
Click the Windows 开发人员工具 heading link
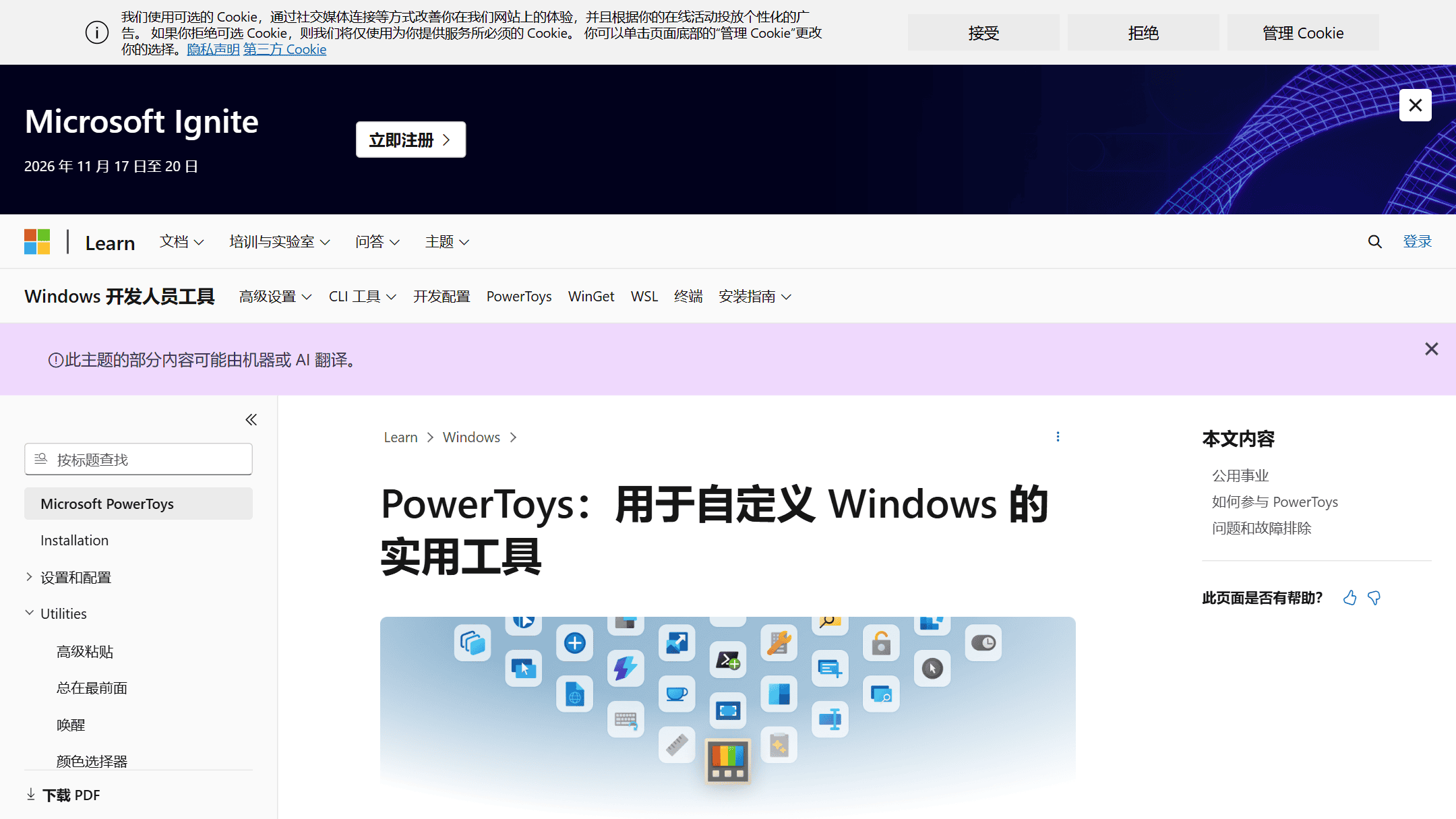[x=119, y=297]
